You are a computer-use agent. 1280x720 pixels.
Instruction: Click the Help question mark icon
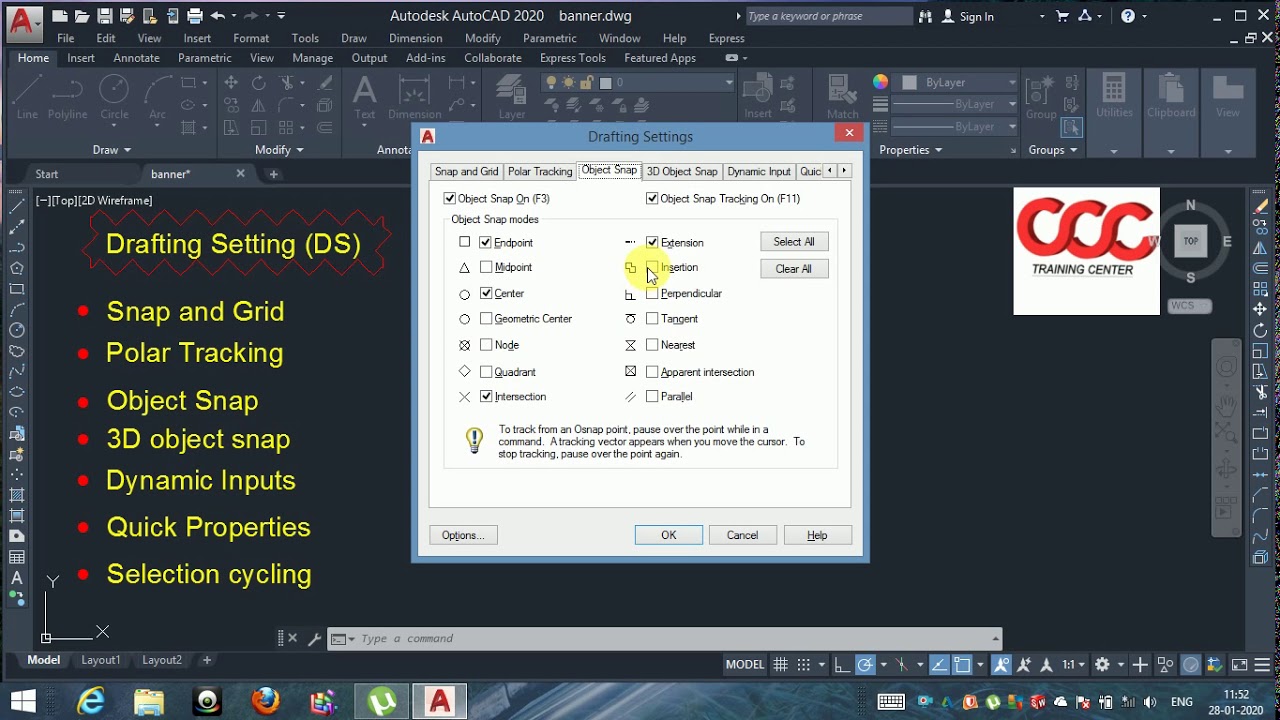point(1128,16)
